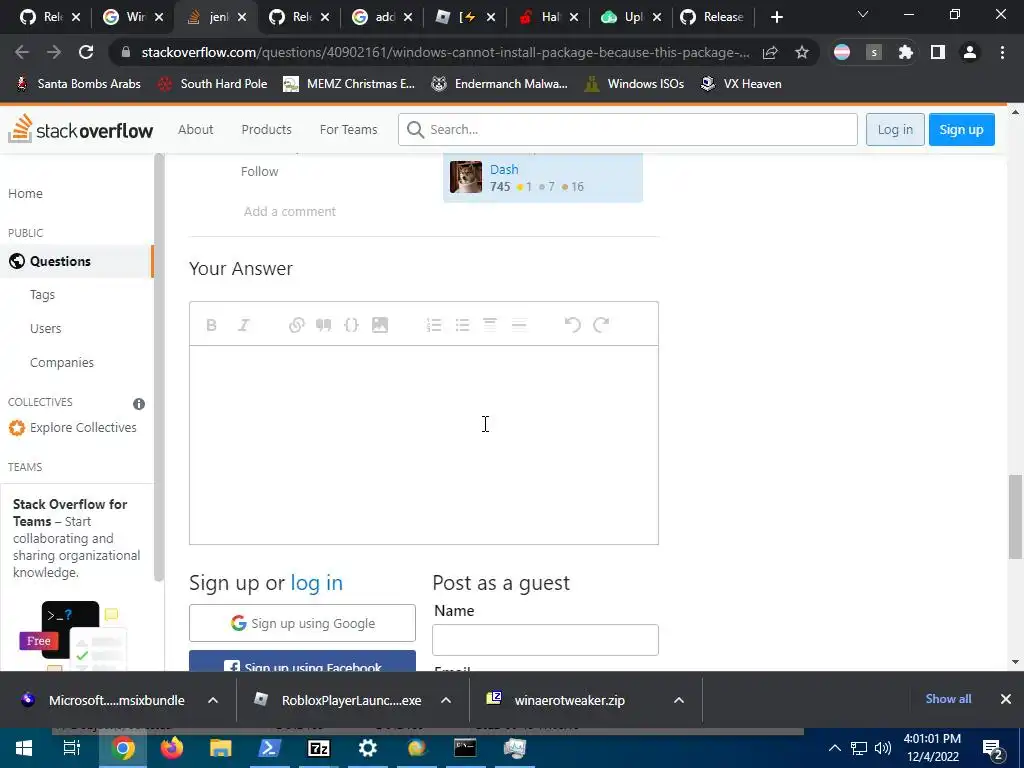Viewport: 1024px width, 768px height.
Task: Insert code sample with braces icon
Action: point(351,325)
